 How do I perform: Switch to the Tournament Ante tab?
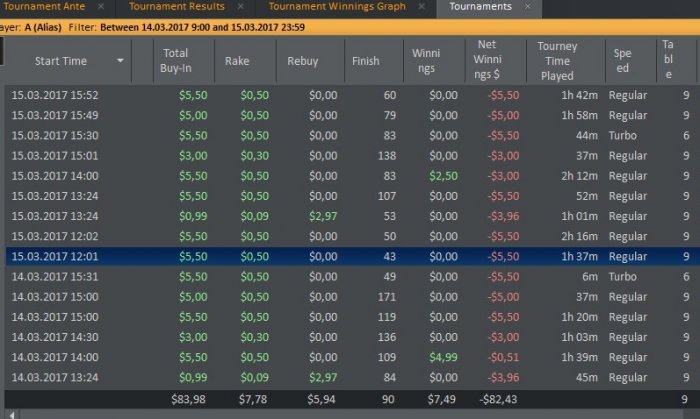coord(45,7)
